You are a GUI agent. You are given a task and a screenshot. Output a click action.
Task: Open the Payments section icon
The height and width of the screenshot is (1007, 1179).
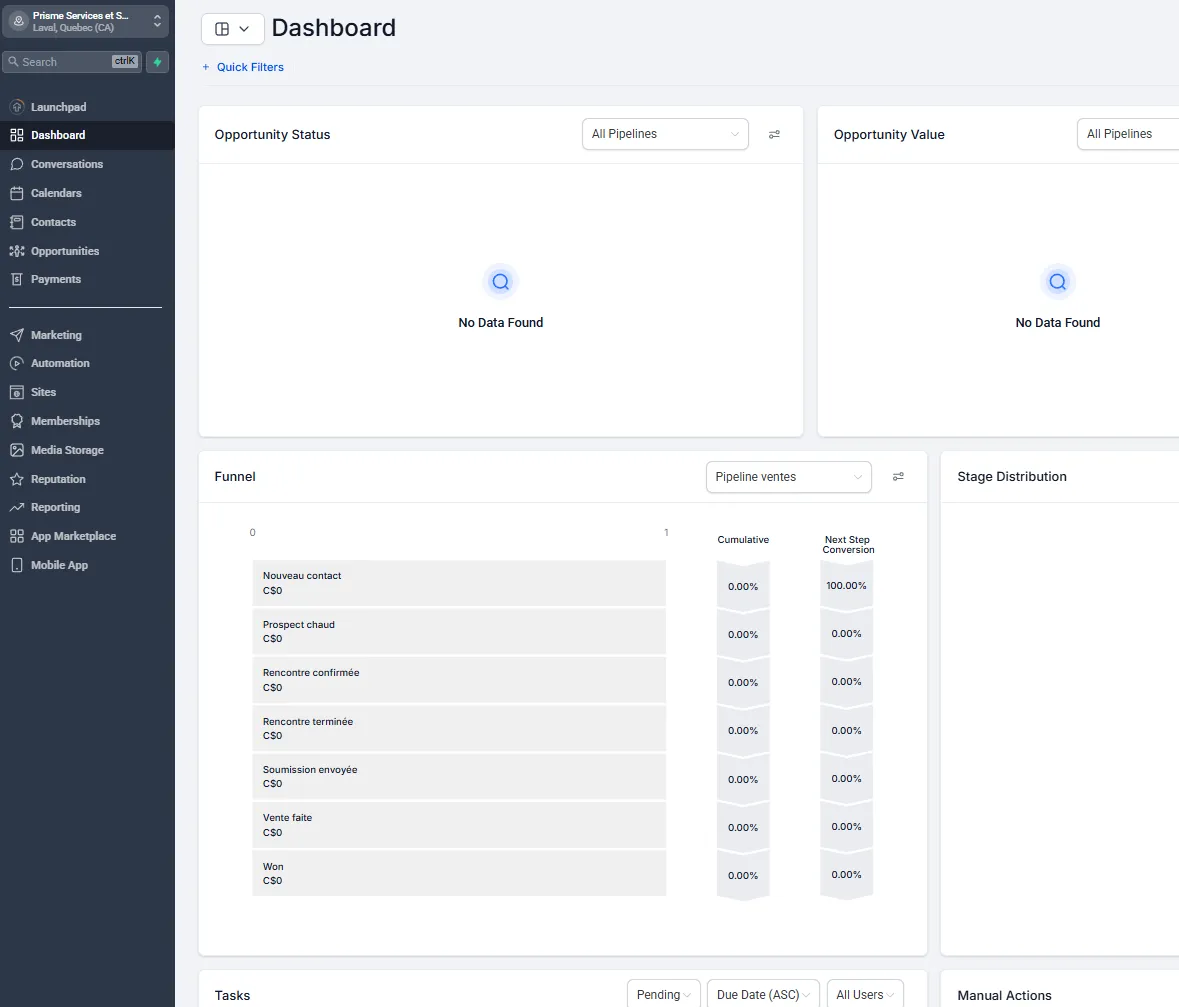pos(19,279)
